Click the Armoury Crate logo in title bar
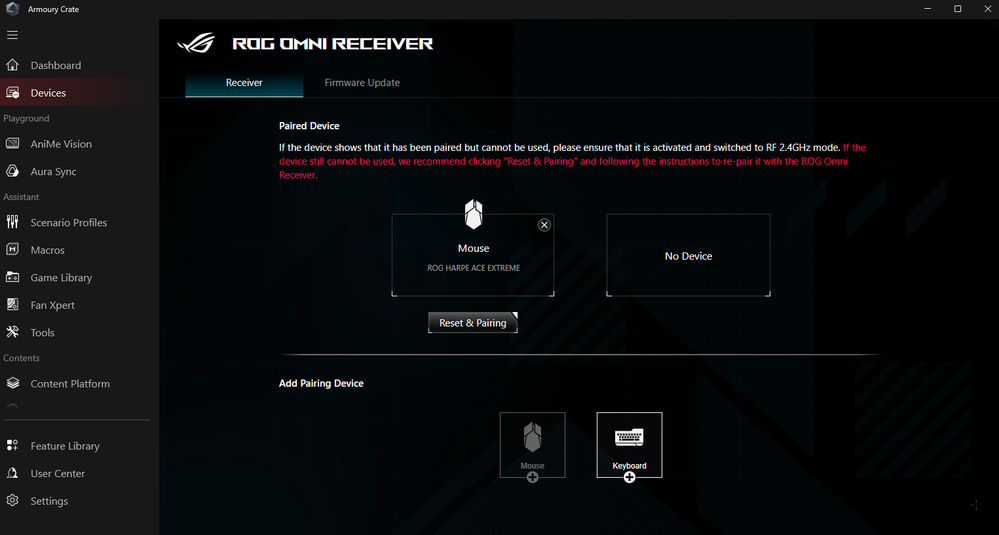This screenshot has height=535, width=999. [x=12, y=9]
